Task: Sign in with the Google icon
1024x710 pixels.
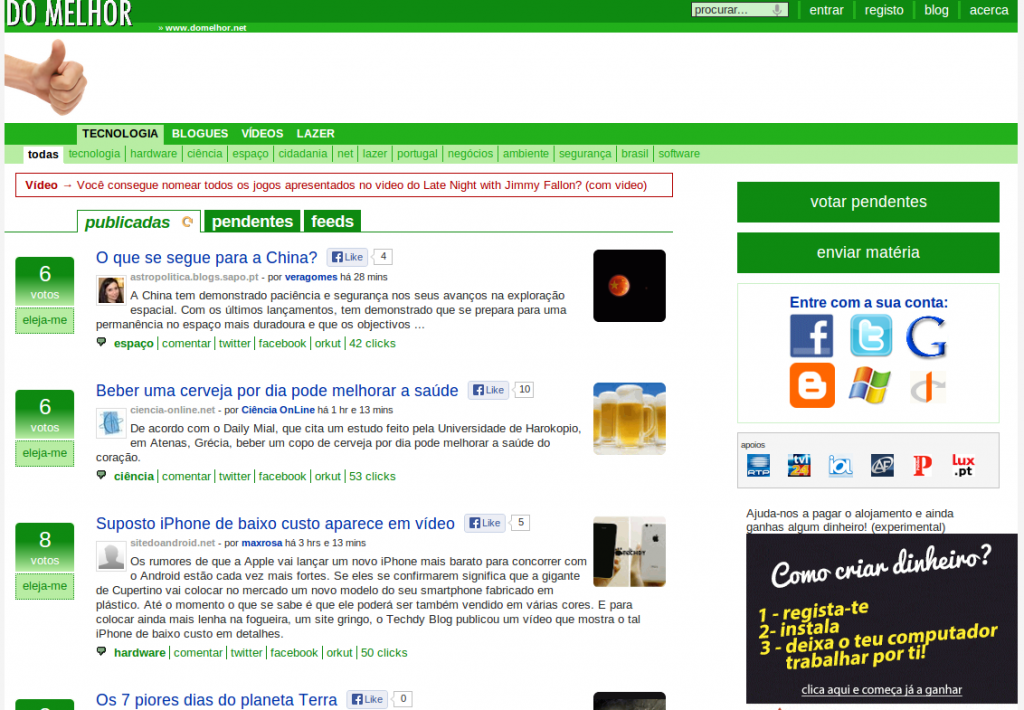Action: click(x=926, y=337)
